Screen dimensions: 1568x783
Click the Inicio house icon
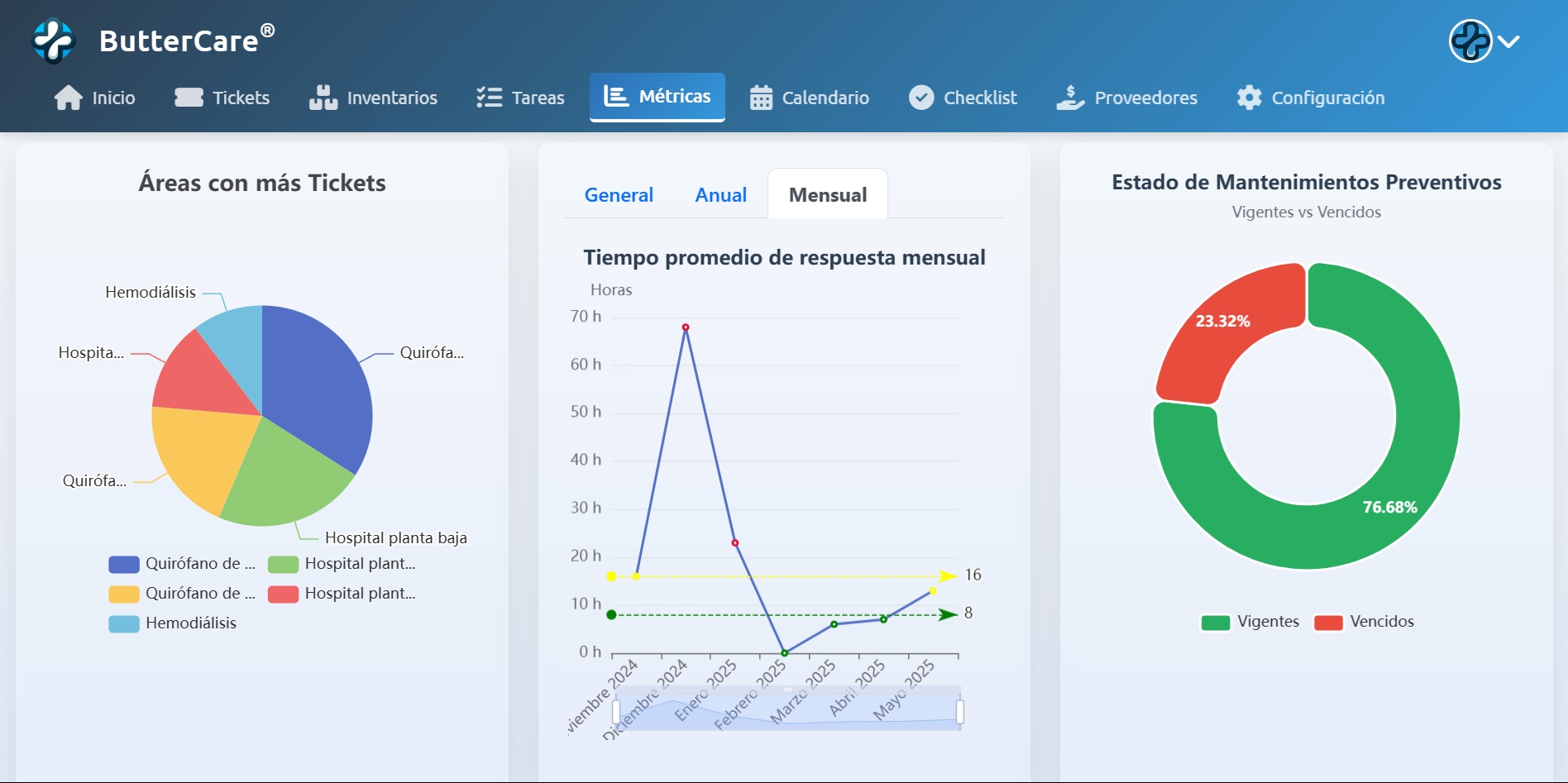68,98
